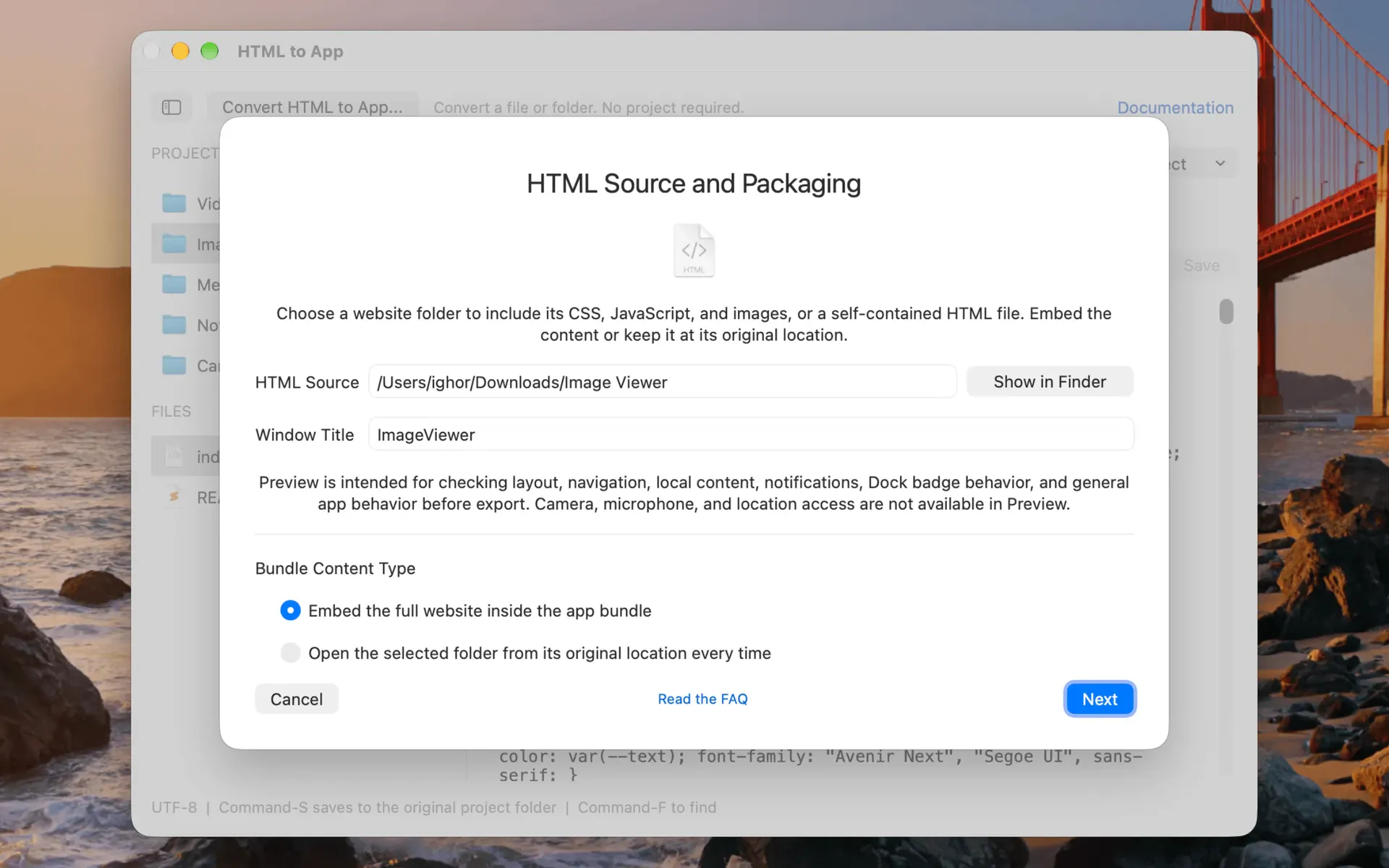Screen dimensions: 1389x868
Task: Select the Vid project folder icon
Action: 174,203
